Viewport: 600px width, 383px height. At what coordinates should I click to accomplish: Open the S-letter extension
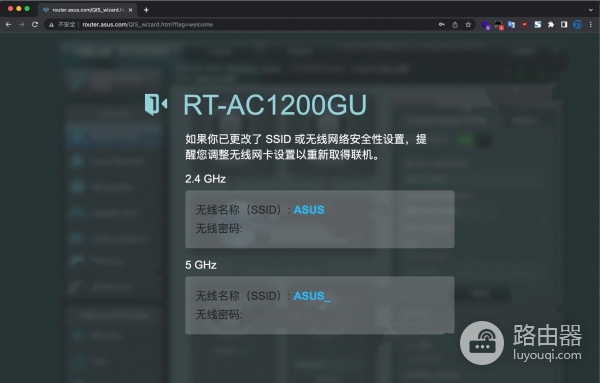click(x=538, y=24)
